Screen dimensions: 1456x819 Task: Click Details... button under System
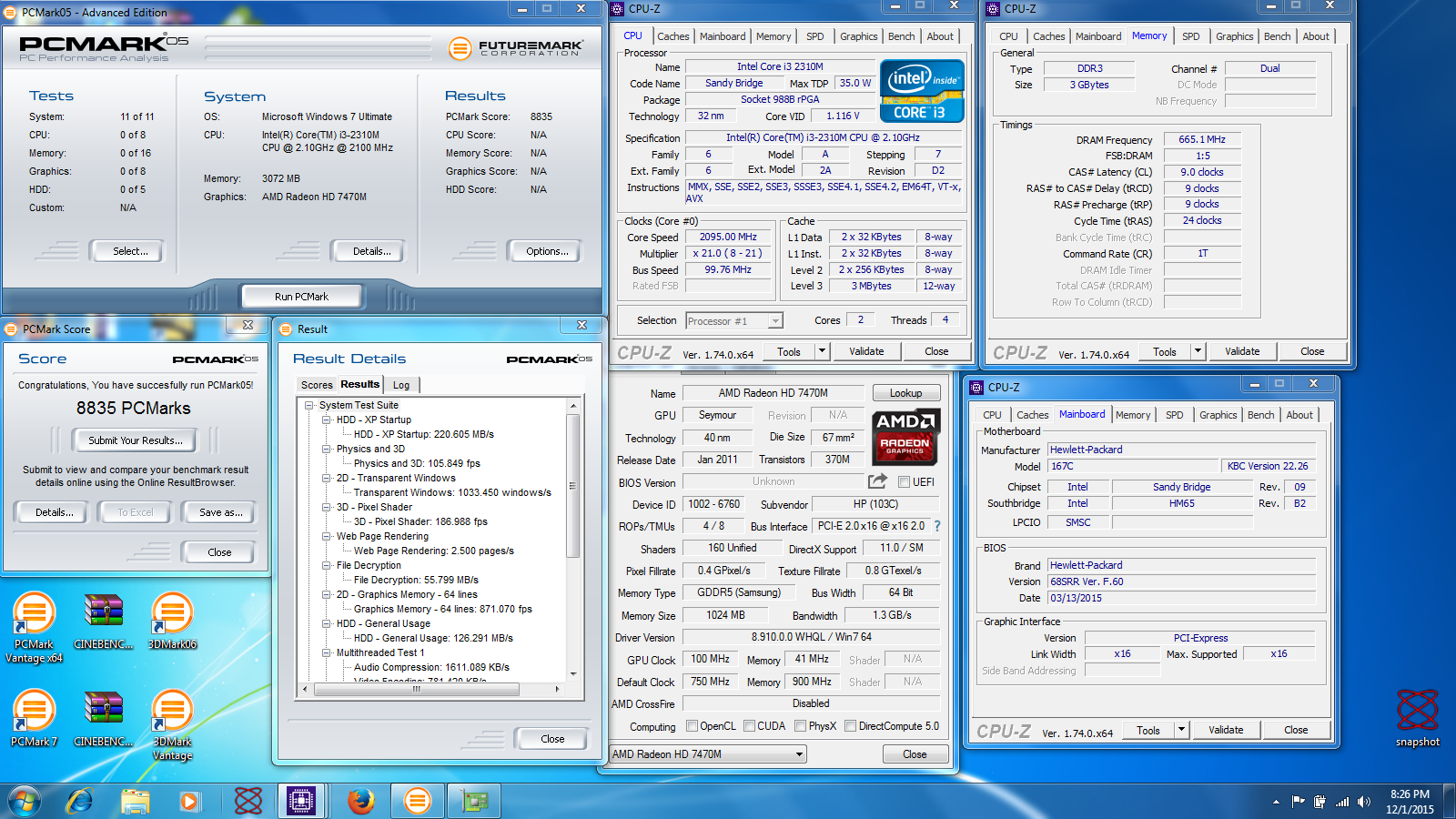[371, 251]
